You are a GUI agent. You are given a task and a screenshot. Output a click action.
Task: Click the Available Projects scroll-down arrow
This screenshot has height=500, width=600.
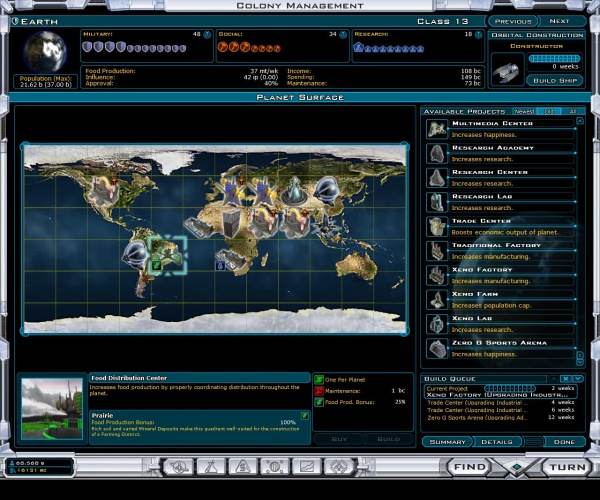[580, 362]
